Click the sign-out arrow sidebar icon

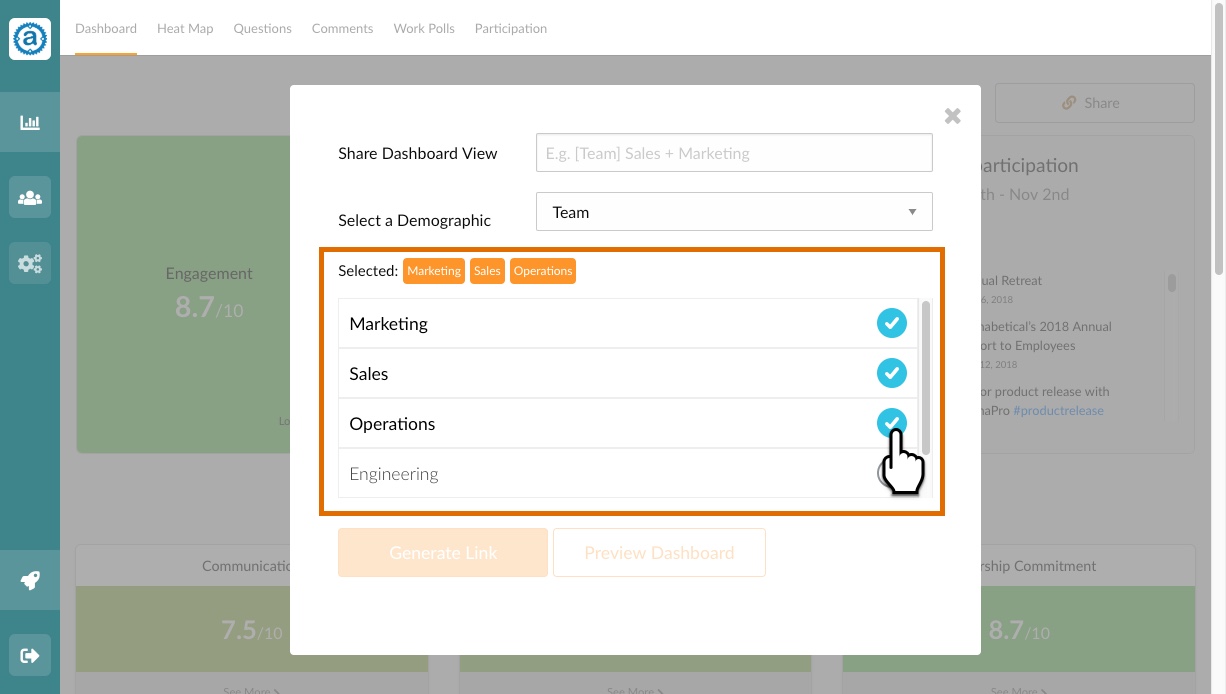click(30, 656)
